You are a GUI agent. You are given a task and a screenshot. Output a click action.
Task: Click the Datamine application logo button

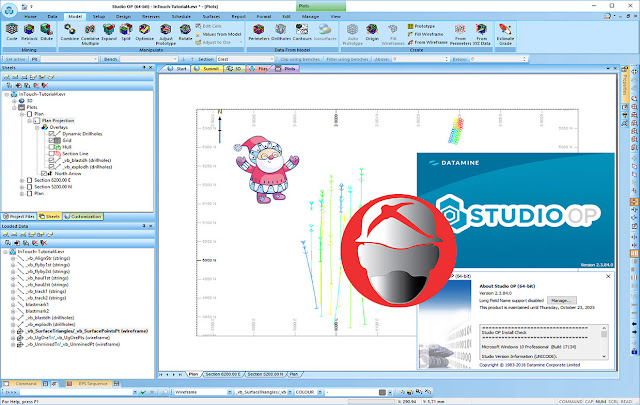9,10
